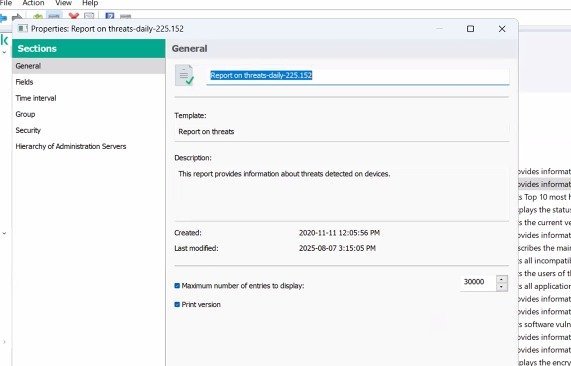Image resolution: width=571 pixels, height=366 pixels.
Task: Click the 30000 entries value field
Action: point(478,282)
